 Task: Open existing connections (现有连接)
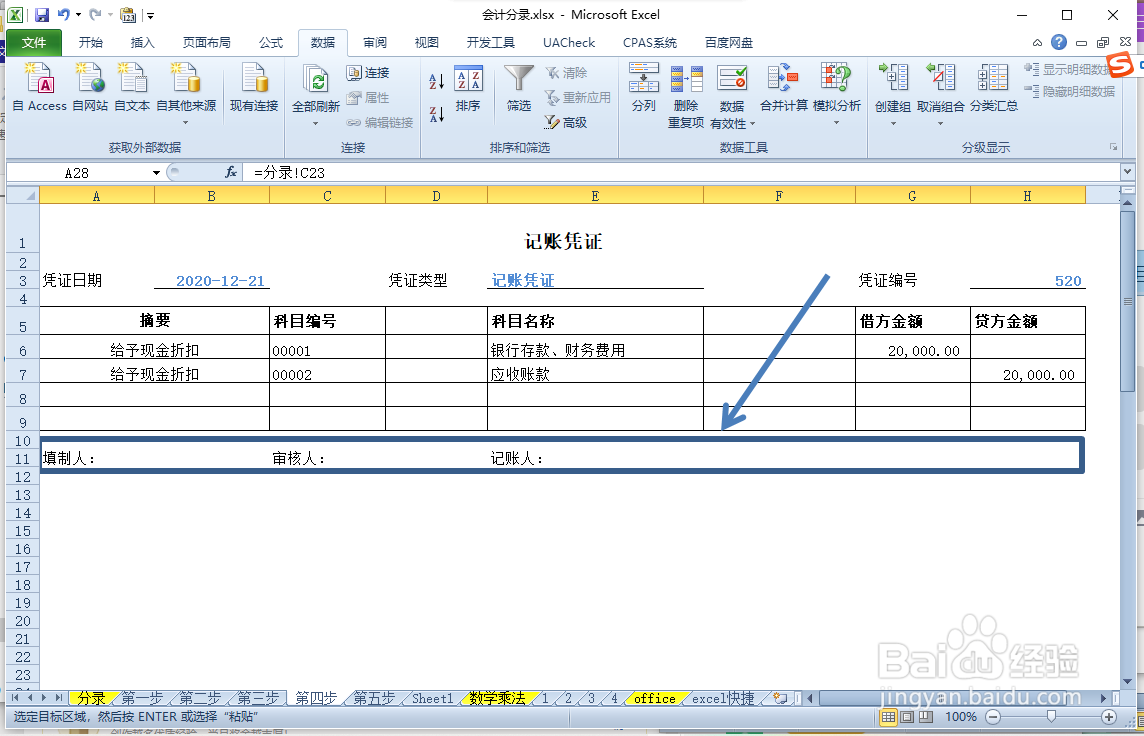pos(254,88)
